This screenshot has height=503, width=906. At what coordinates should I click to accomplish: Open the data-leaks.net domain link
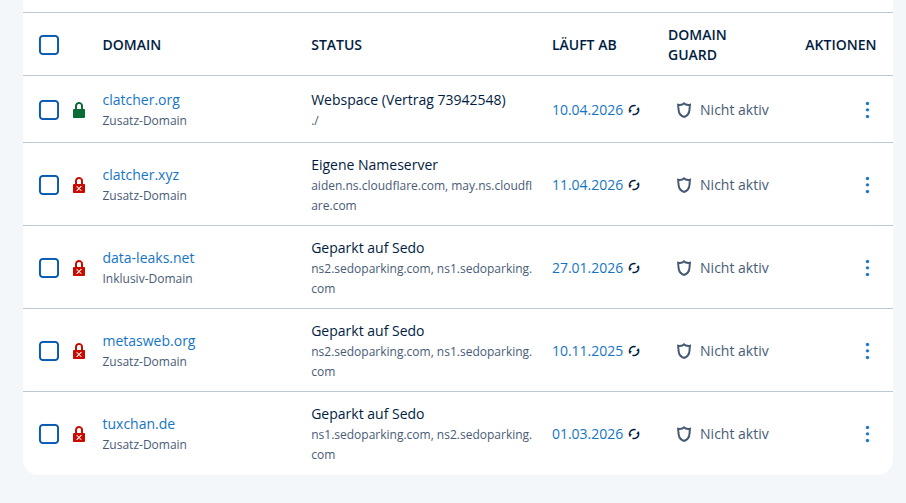point(148,258)
